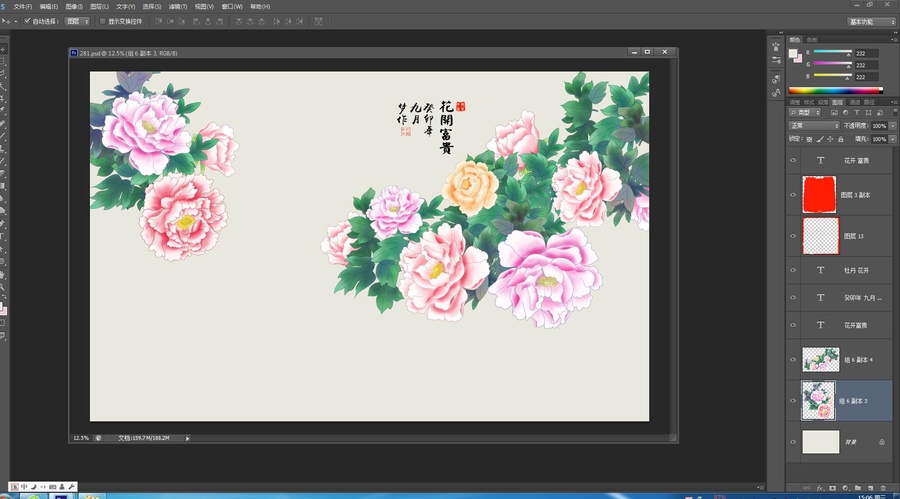This screenshot has height=499, width=900.
Task: Switch to the 色板 swatches tab
Action: 812,40
